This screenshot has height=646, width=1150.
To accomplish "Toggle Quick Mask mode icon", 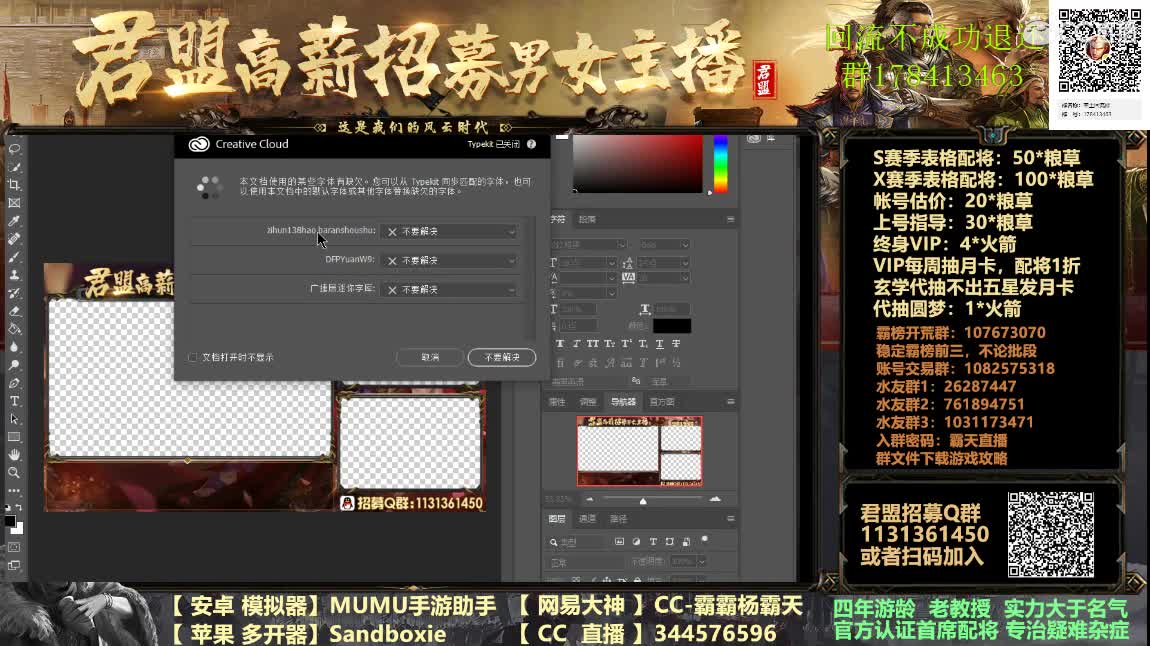I will [x=15, y=547].
